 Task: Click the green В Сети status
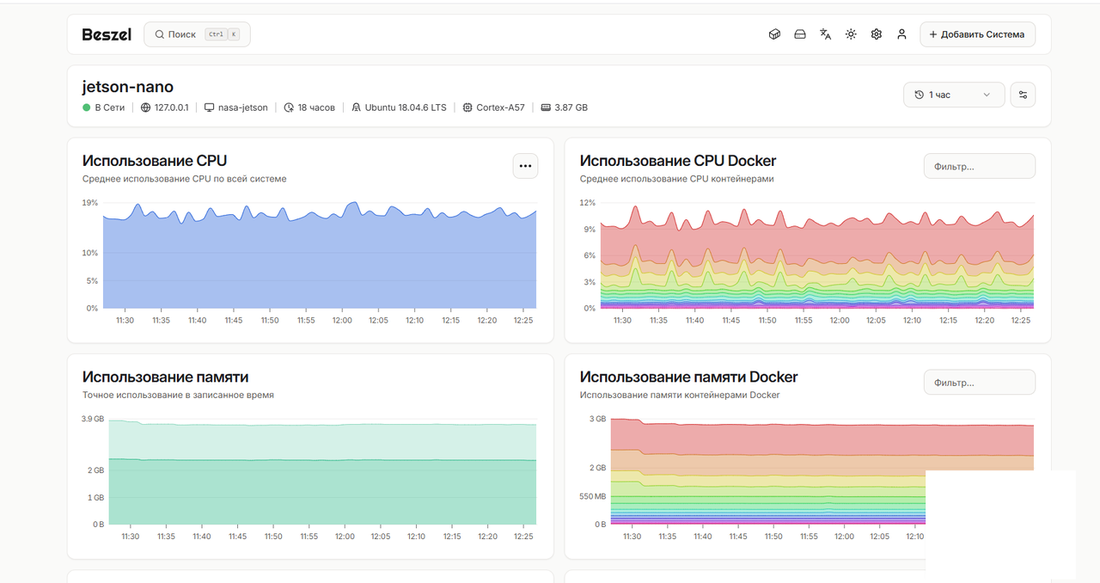pos(103,107)
